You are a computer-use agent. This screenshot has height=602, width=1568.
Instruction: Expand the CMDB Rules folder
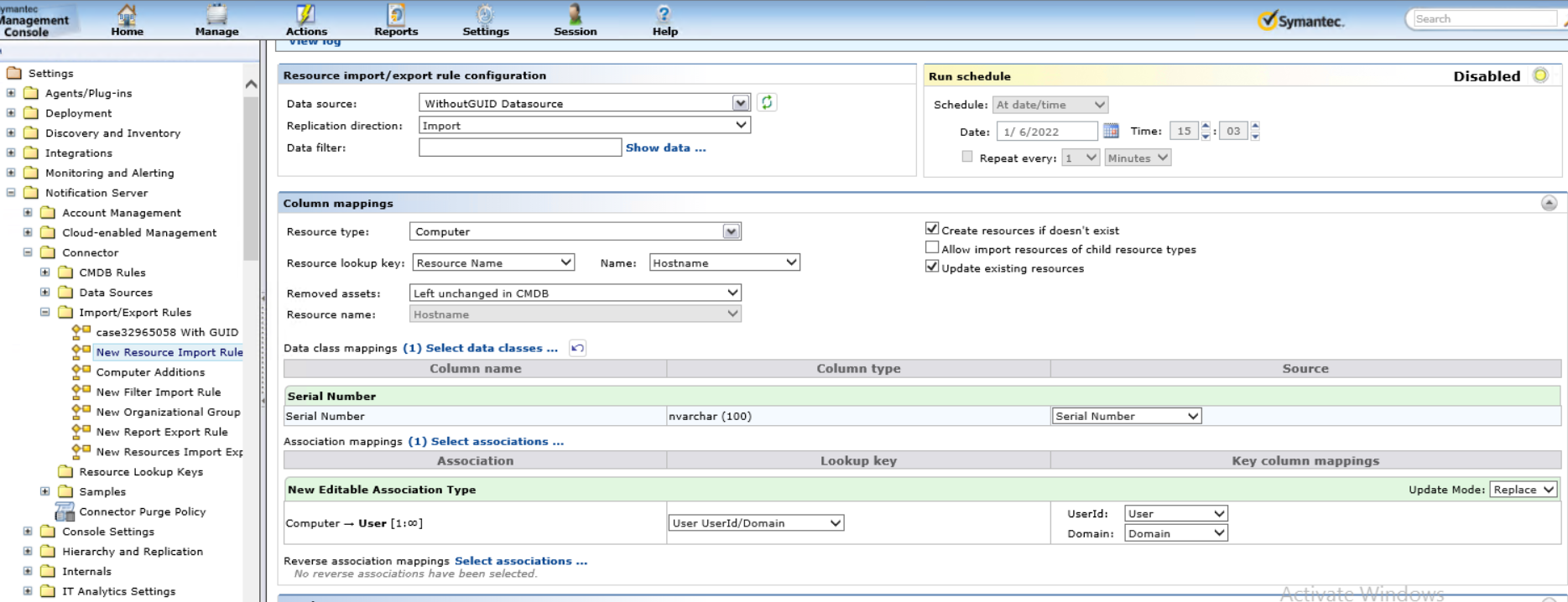point(45,272)
